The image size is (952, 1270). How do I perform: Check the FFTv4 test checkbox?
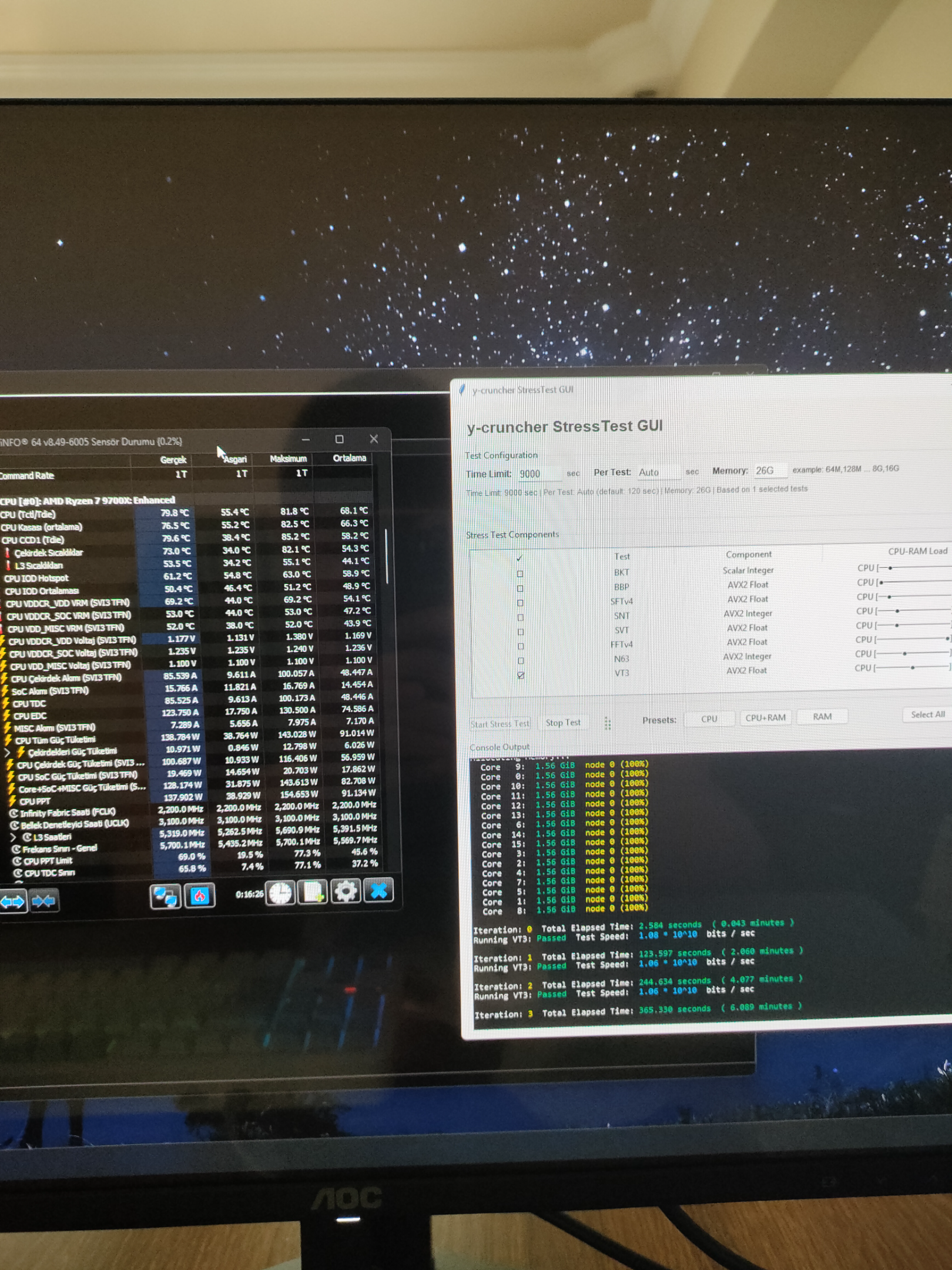click(521, 646)
